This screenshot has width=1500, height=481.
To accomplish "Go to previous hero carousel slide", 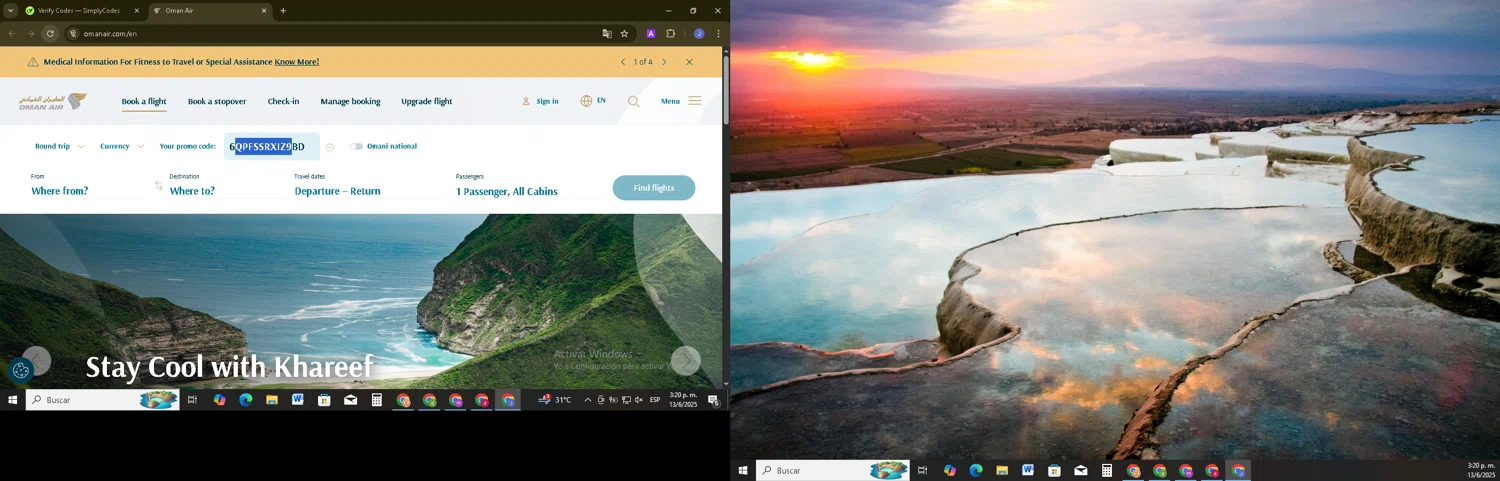I will coord(37,360).
